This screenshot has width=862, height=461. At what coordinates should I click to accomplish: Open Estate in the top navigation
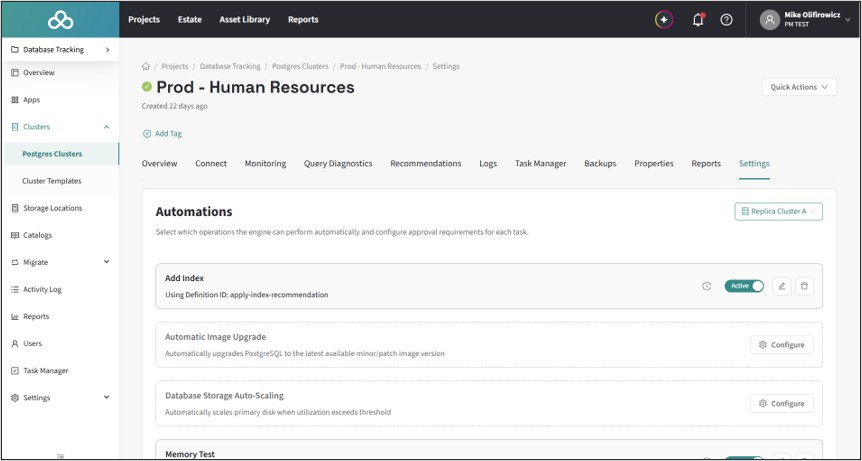190,20
